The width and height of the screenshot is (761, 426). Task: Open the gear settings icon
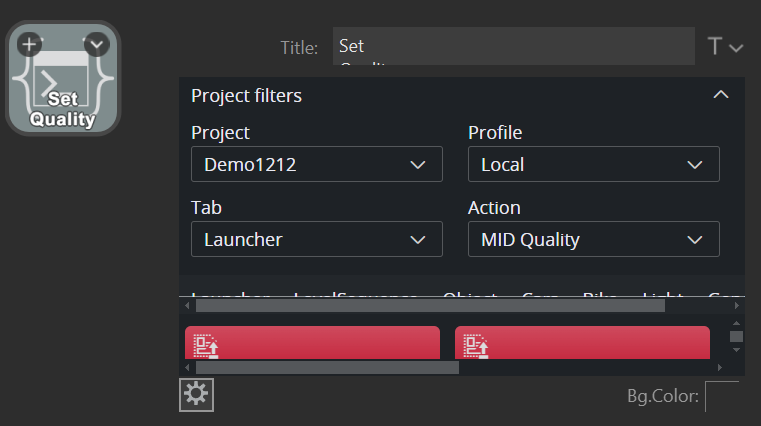click(x=196, y=394)
